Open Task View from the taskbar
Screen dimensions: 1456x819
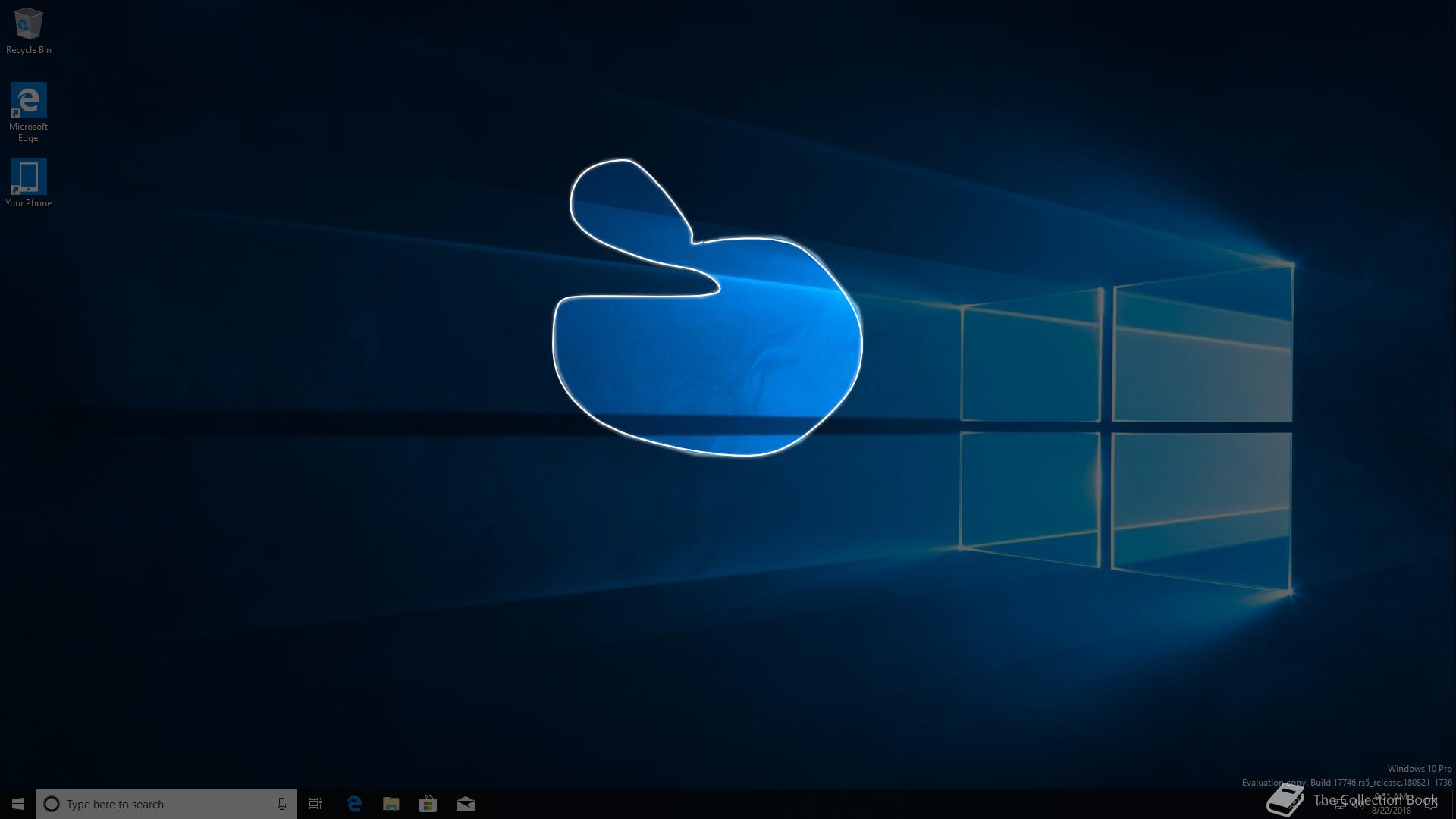point(315,804)
